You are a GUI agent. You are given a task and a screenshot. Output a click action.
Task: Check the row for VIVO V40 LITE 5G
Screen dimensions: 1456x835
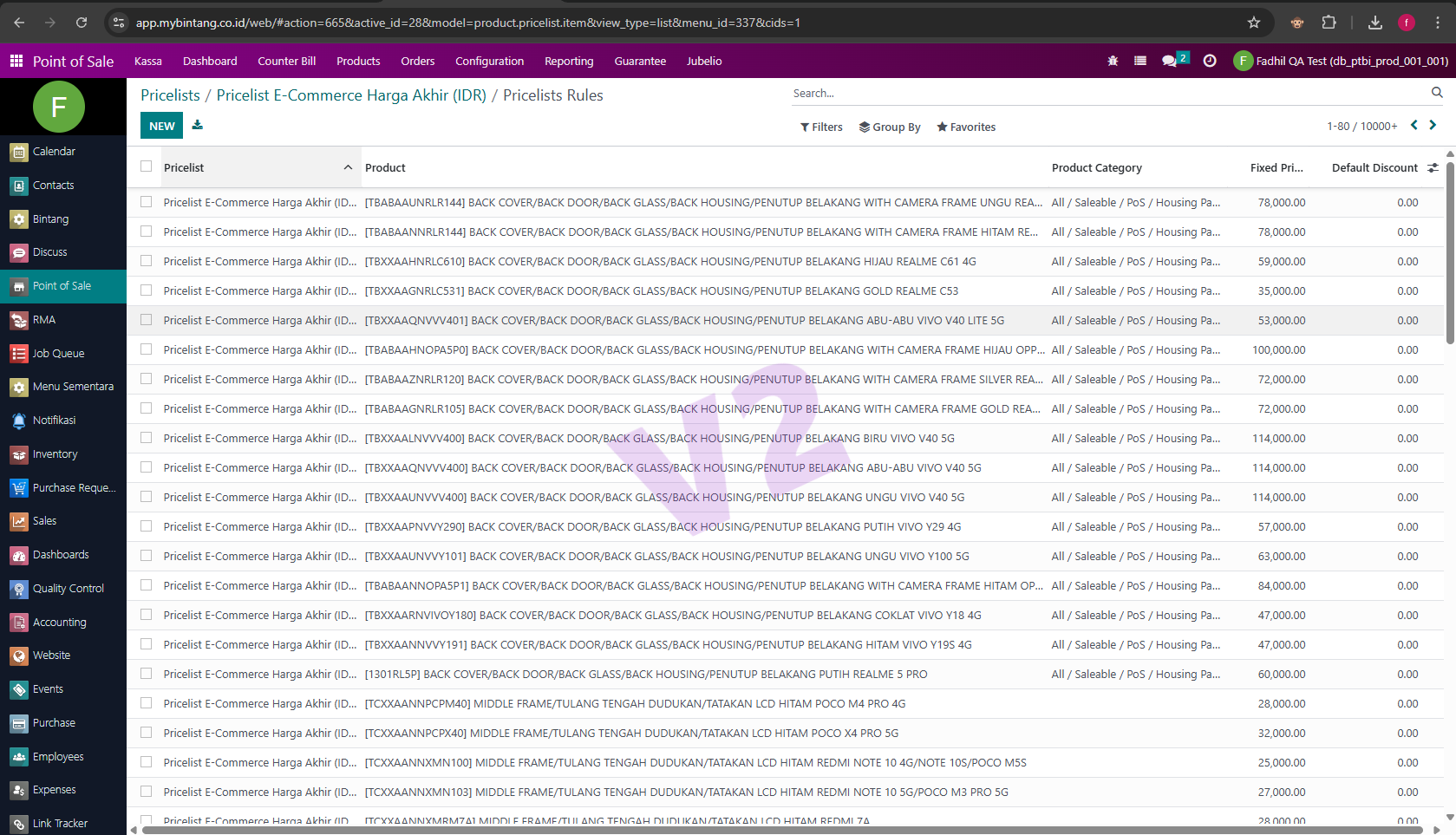click(x=147, y=320)
